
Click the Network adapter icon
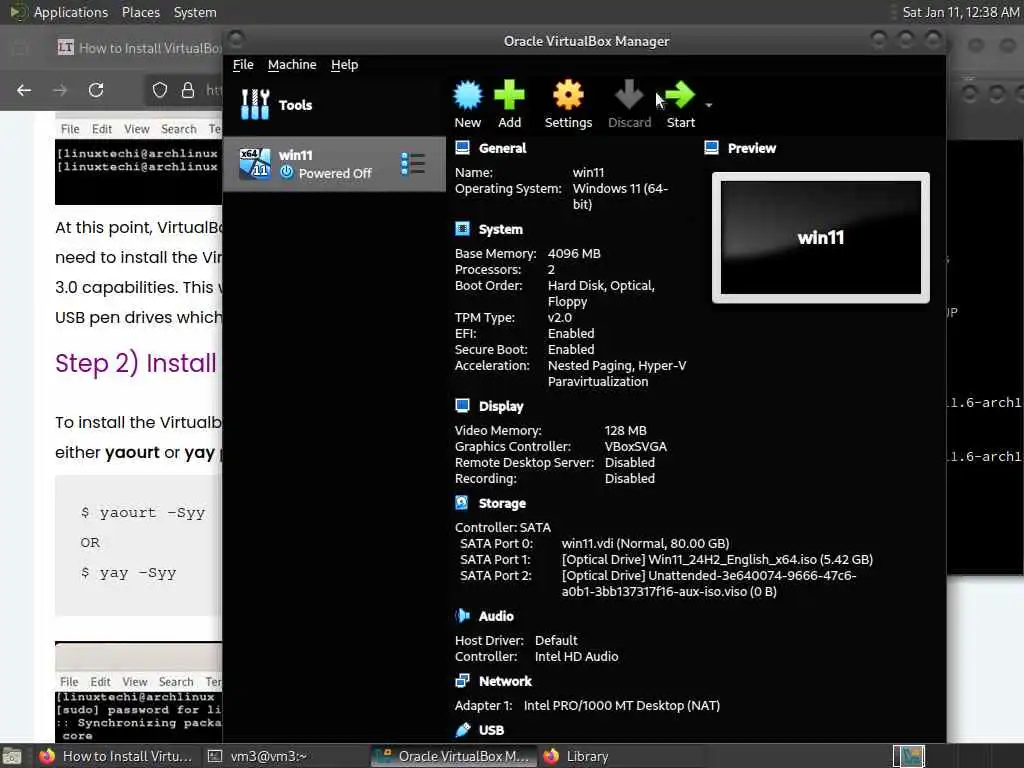462,681
